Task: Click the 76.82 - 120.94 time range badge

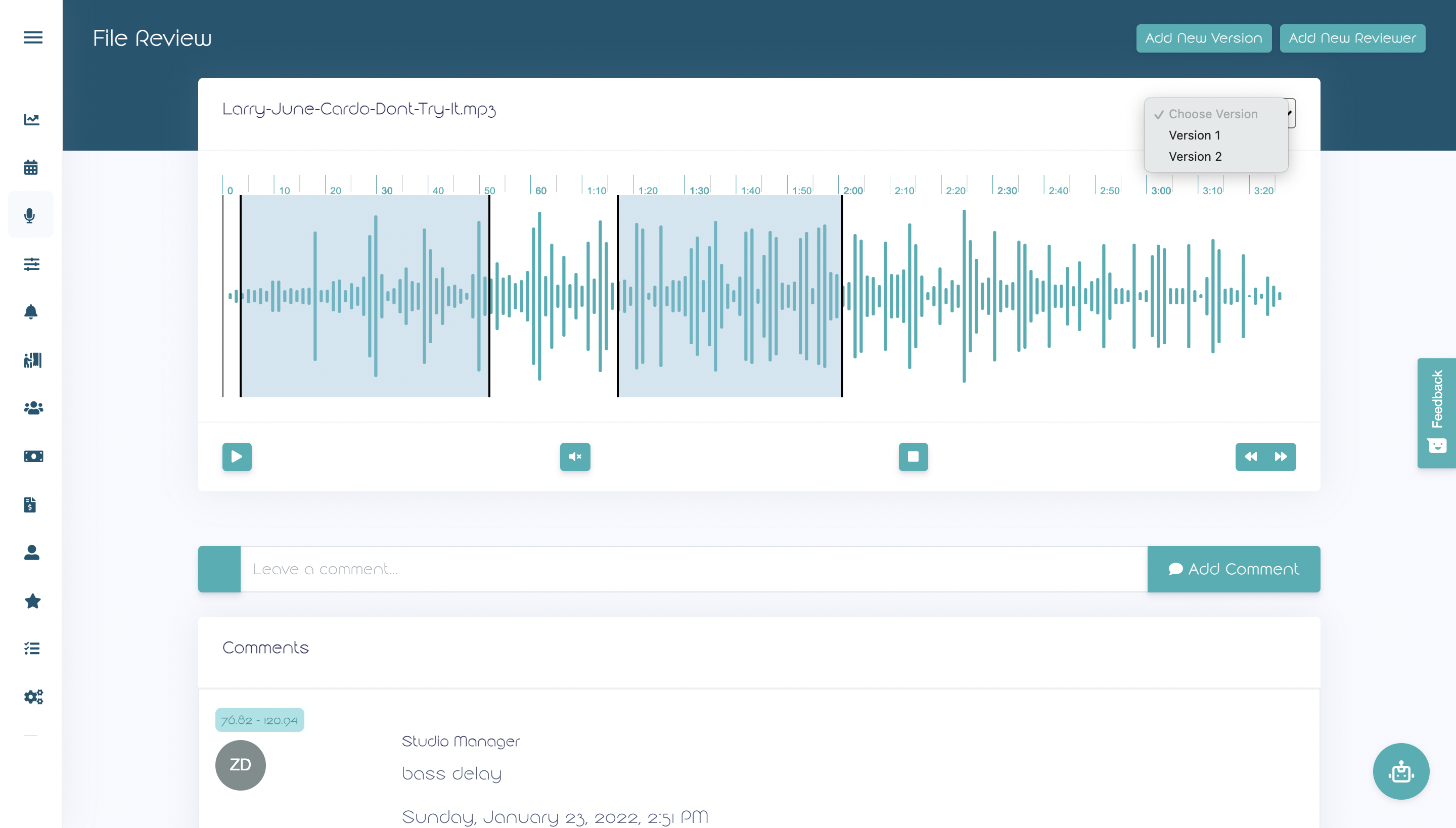Action: point(259,720)
